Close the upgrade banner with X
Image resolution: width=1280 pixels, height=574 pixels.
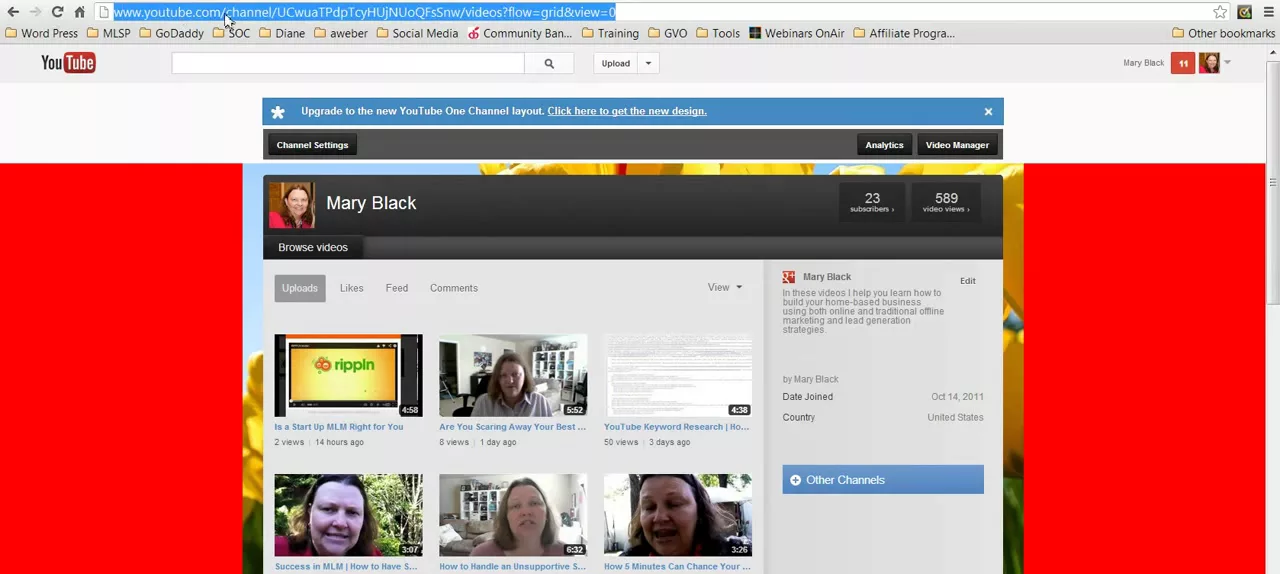pyautogui.click(x=988, y=111)
